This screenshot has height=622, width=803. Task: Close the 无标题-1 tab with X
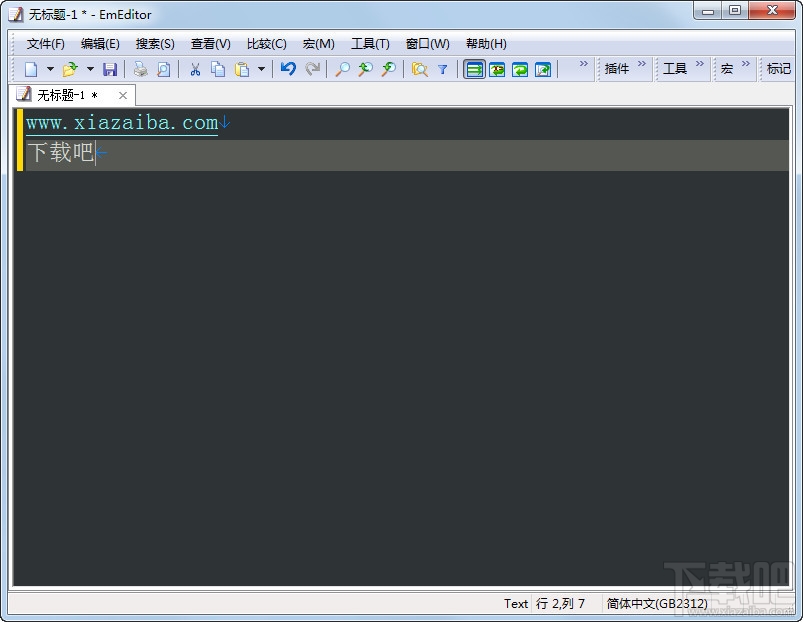[123, 95]
